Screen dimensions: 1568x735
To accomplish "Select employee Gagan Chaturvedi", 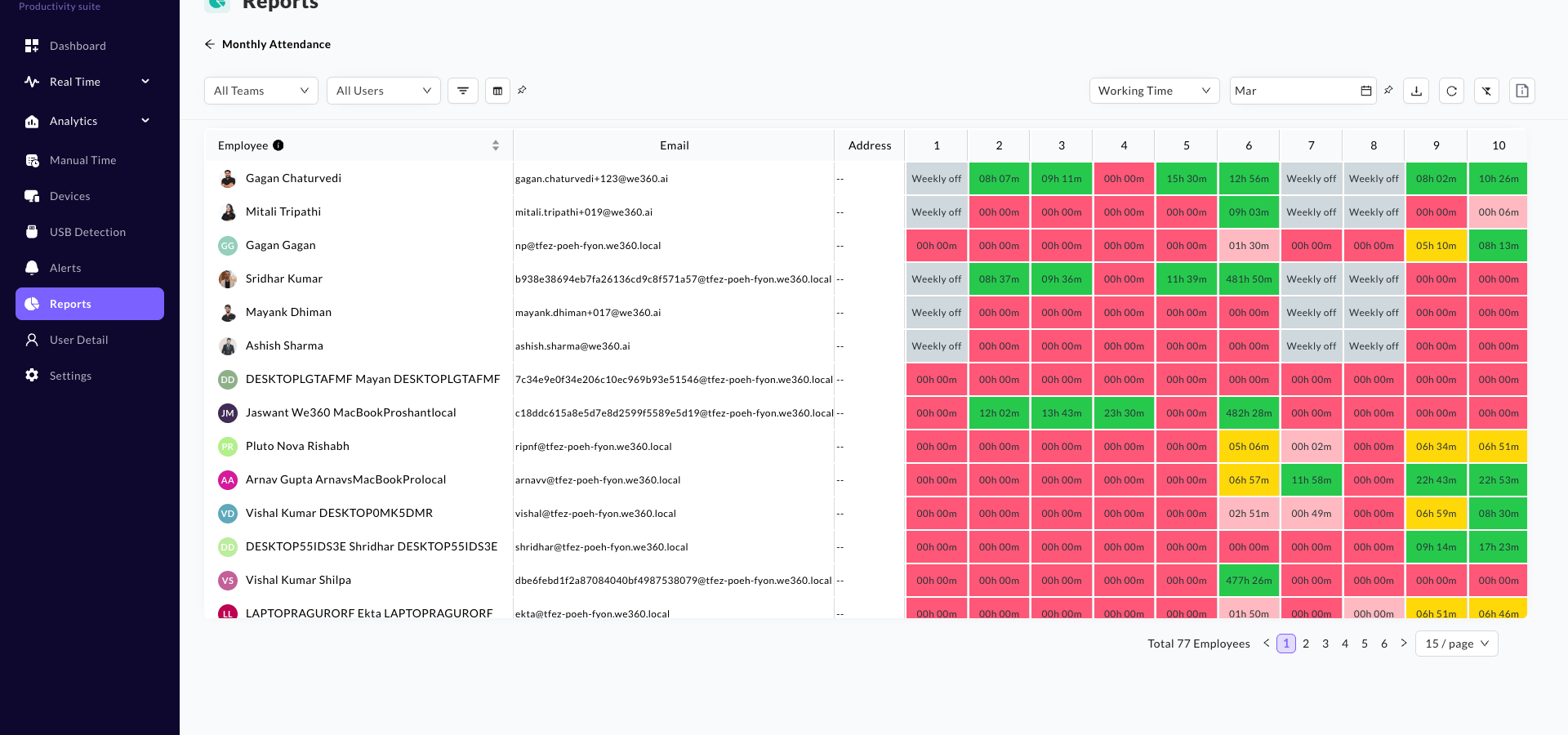I will click(294, 179).
